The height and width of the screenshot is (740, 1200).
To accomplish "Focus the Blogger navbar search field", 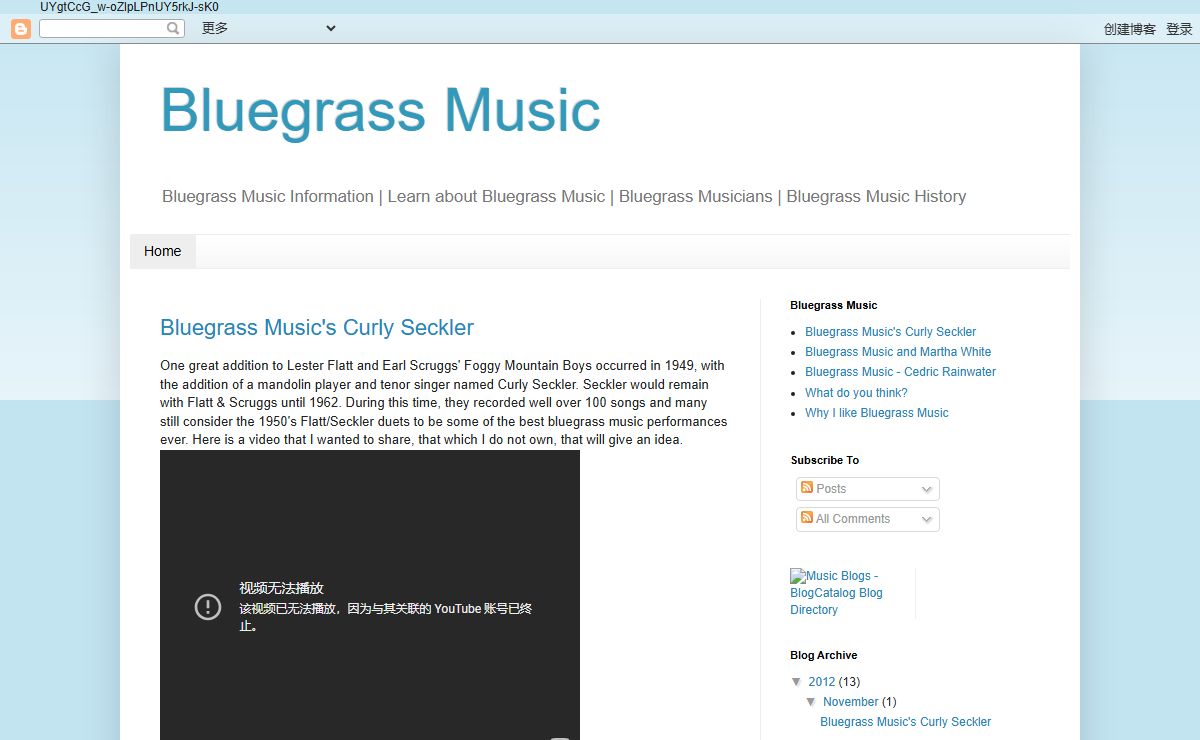I will pos(111,29).
